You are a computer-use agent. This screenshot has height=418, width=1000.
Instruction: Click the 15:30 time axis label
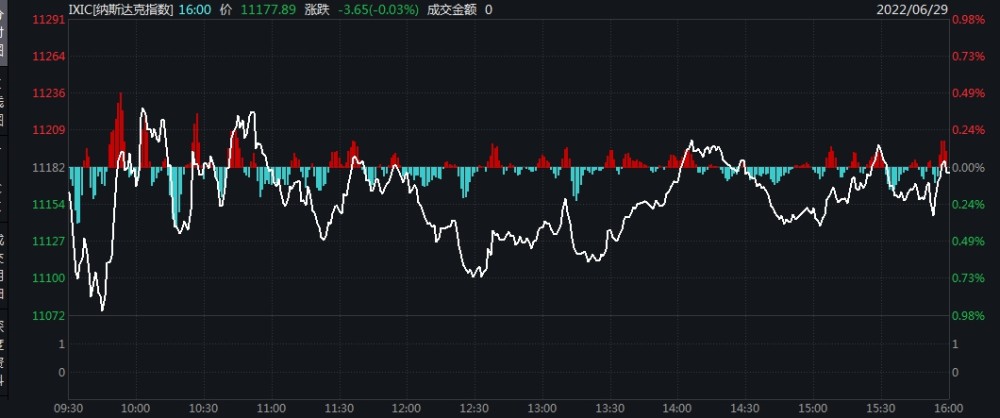(881, 408)
